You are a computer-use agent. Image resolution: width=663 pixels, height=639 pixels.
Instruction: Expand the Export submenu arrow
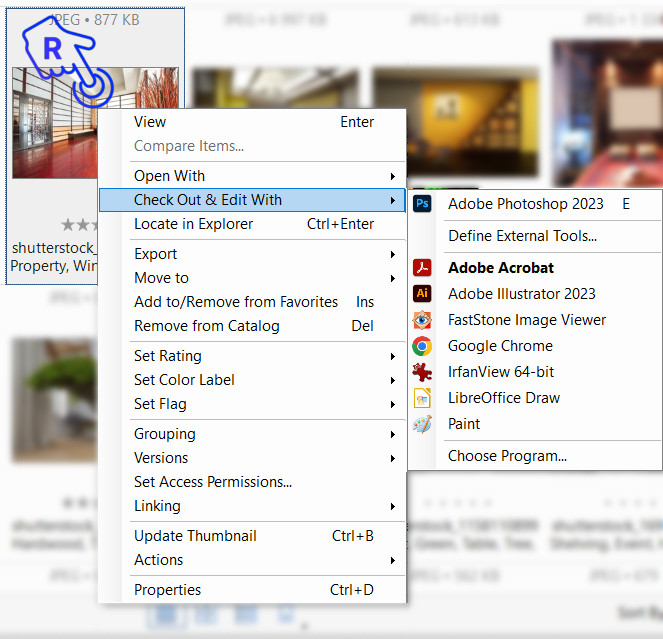tap(393, 254)
